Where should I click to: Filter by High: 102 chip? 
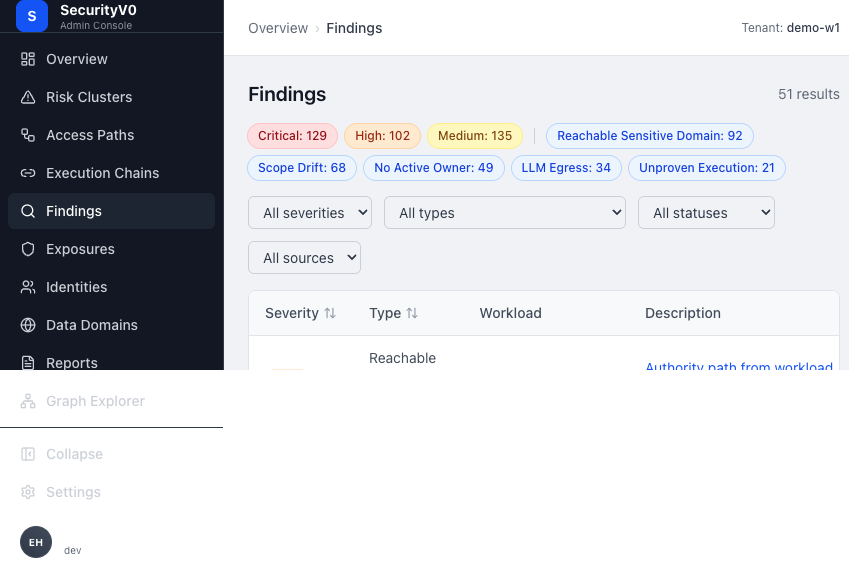[x=382, y=136]
